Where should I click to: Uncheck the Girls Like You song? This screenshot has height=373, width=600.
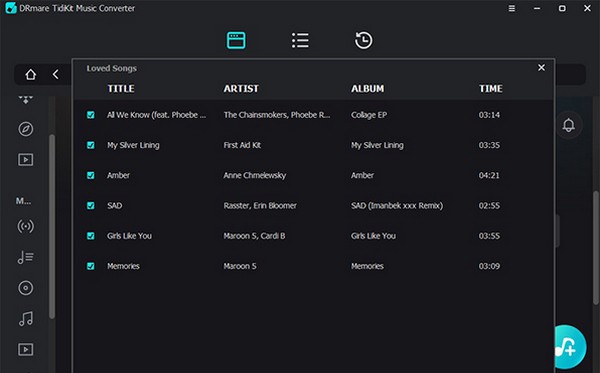(x=91, y=236)
